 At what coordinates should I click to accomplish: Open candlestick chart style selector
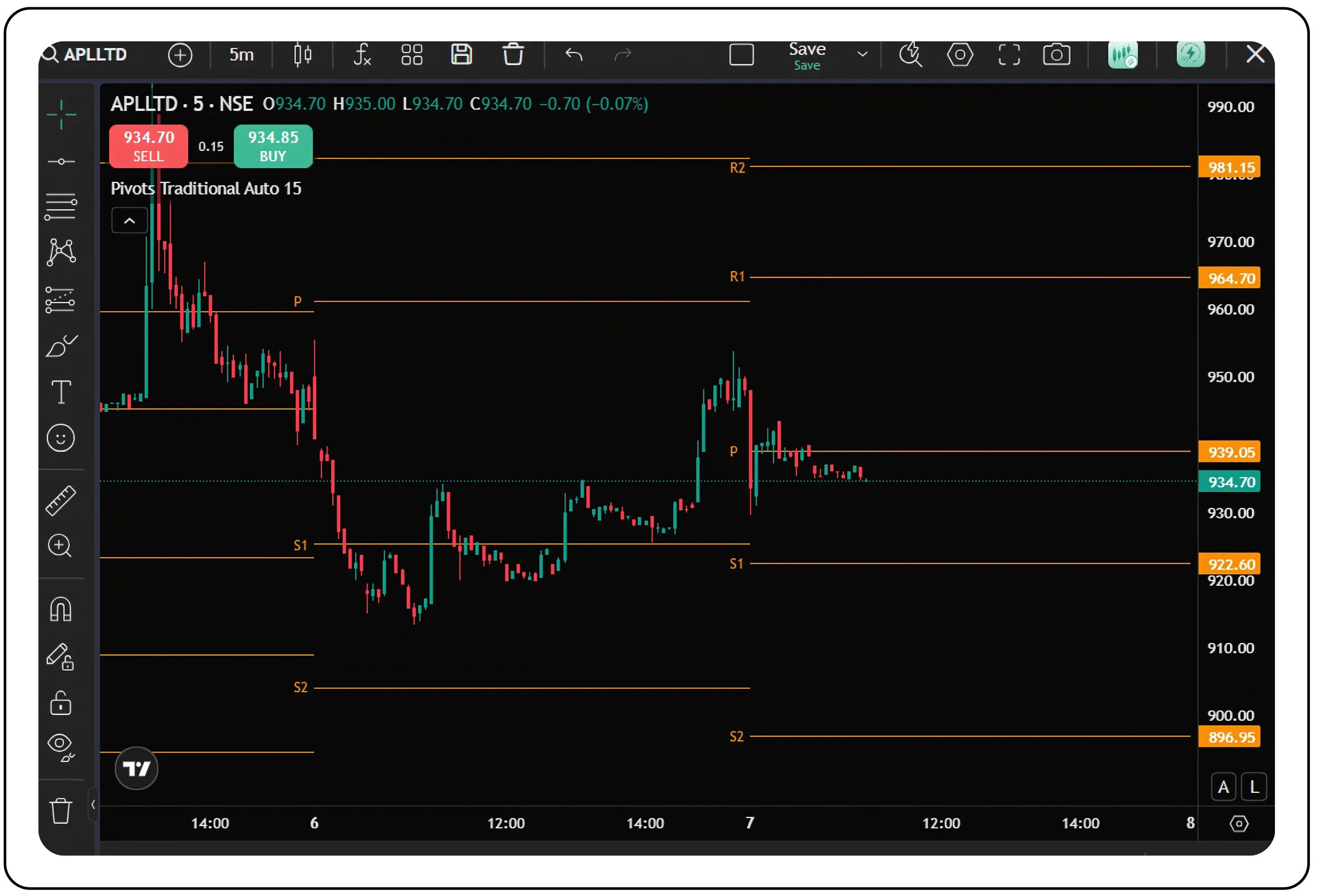303,55
